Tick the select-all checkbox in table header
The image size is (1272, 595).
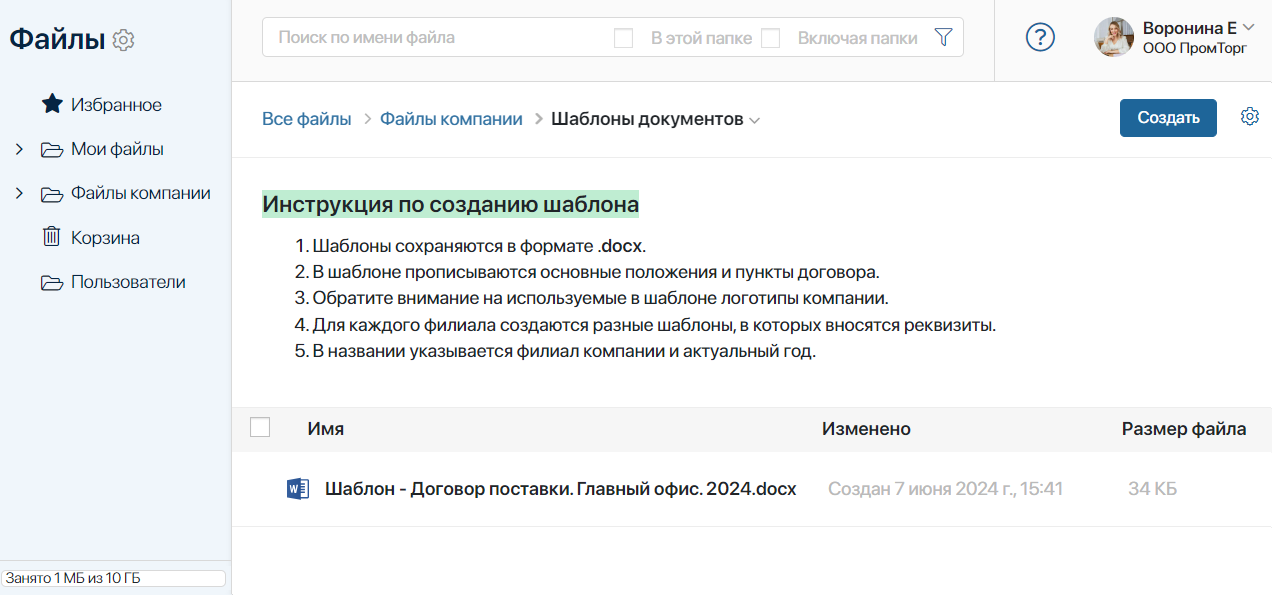pos(260,427)
